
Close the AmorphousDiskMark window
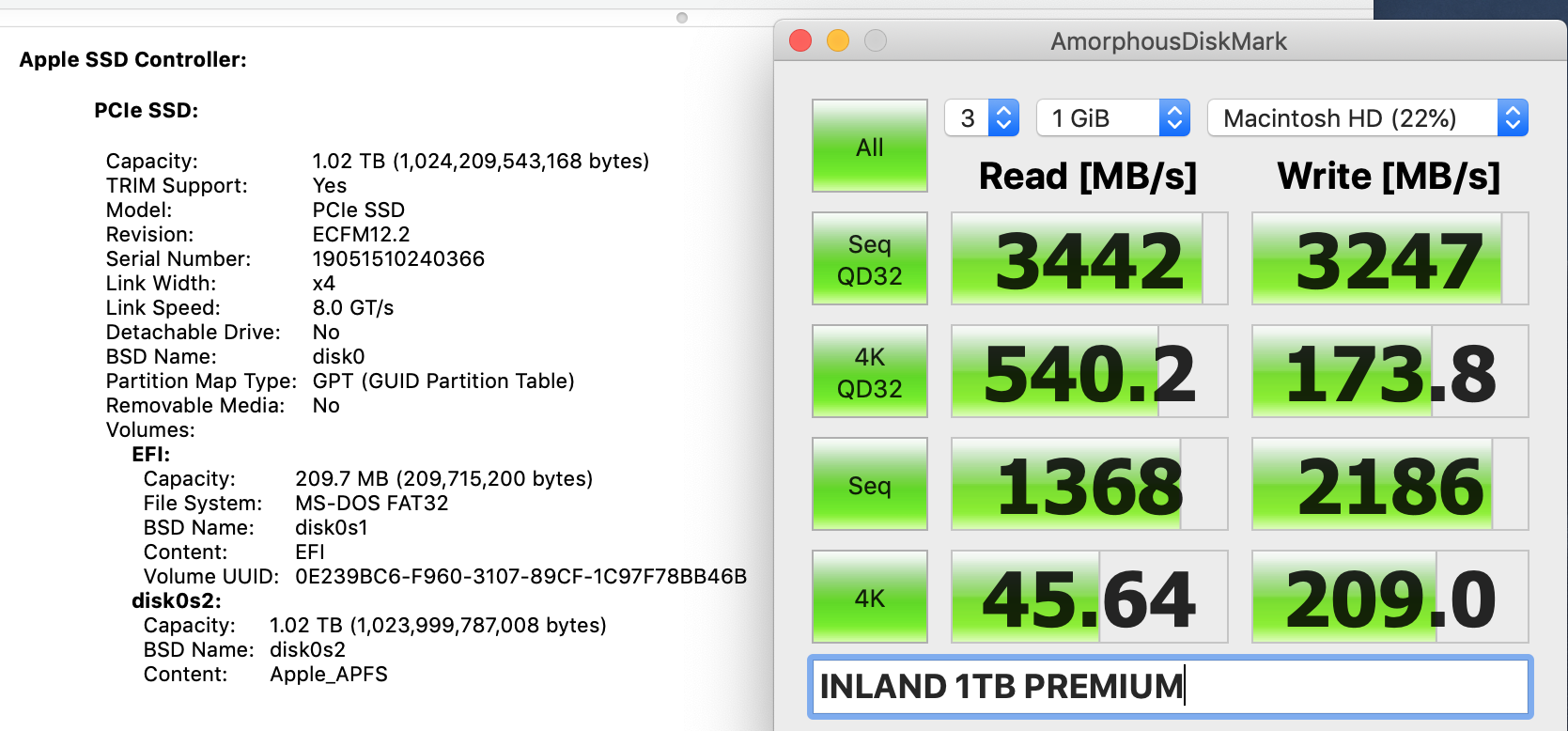pos(800,40)
